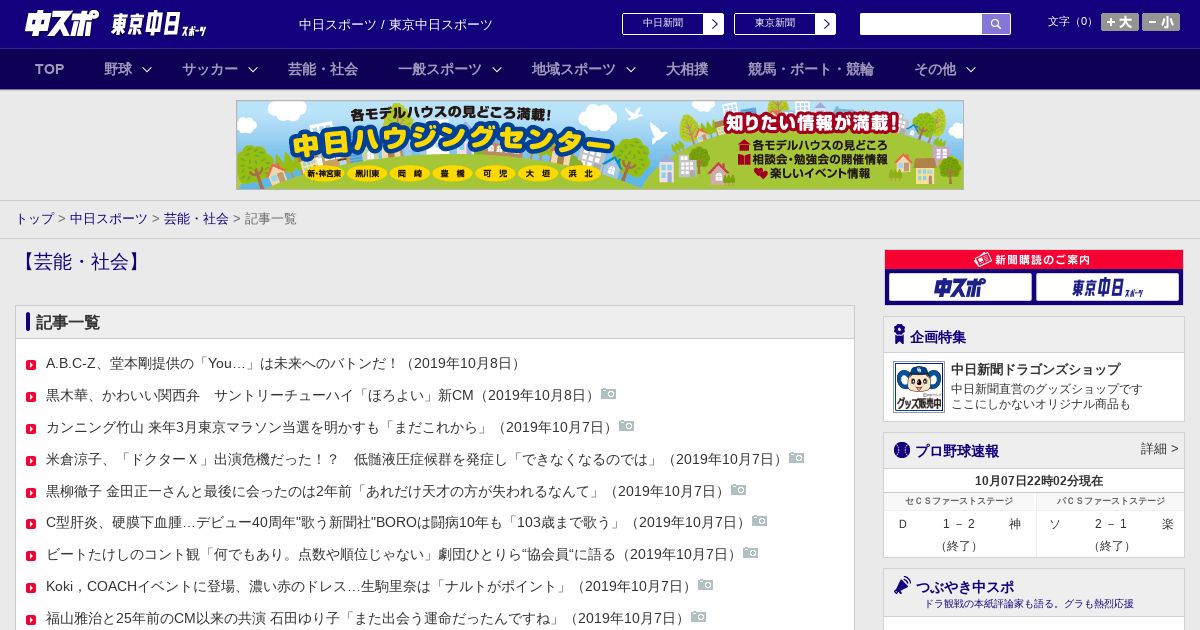Click 詳細 > link in プロ野球速報
Viewport: 1200px width, 630px height.
pos(1159,449)
